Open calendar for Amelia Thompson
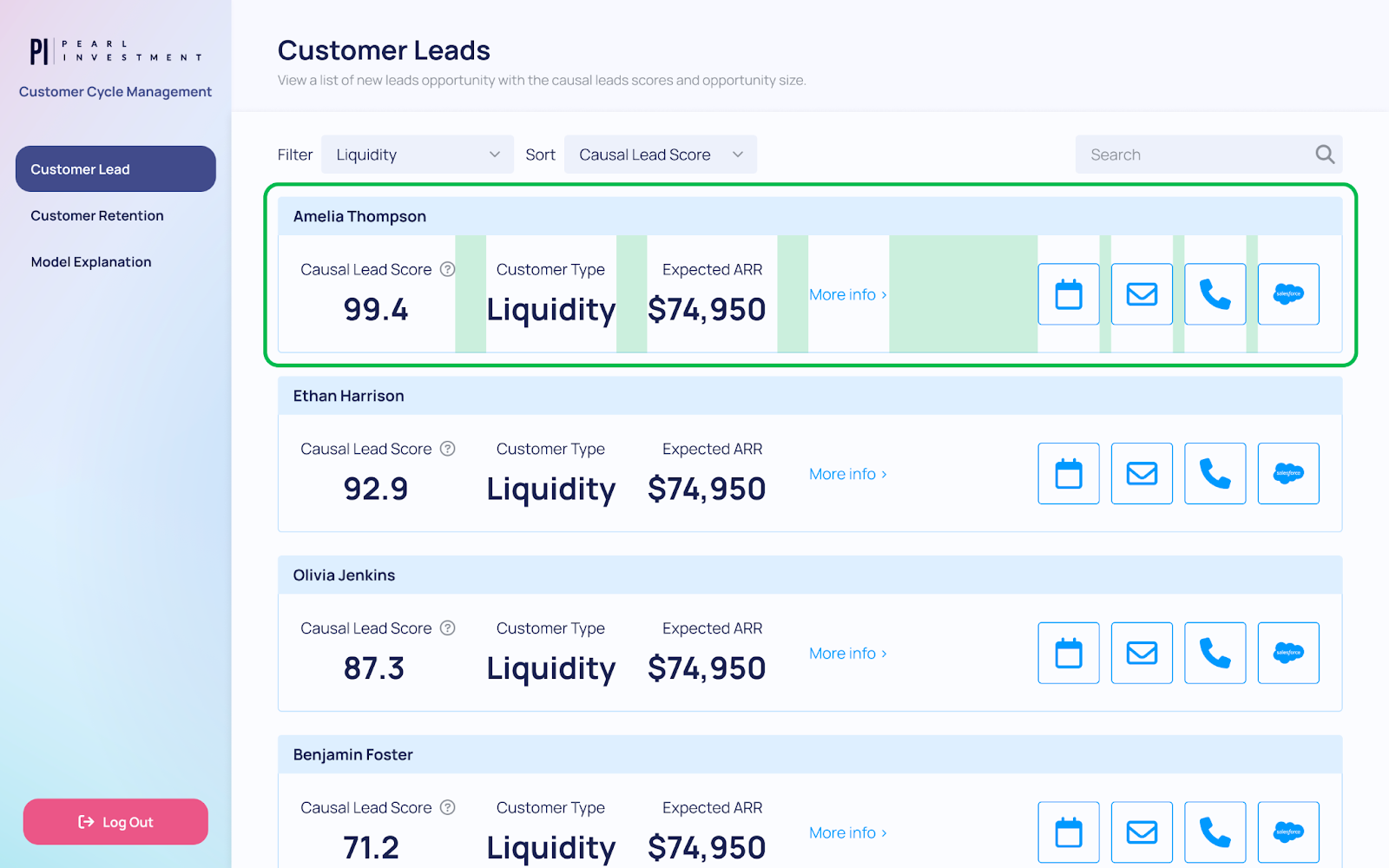1389x868 pixels. (x=1069, y=294)
